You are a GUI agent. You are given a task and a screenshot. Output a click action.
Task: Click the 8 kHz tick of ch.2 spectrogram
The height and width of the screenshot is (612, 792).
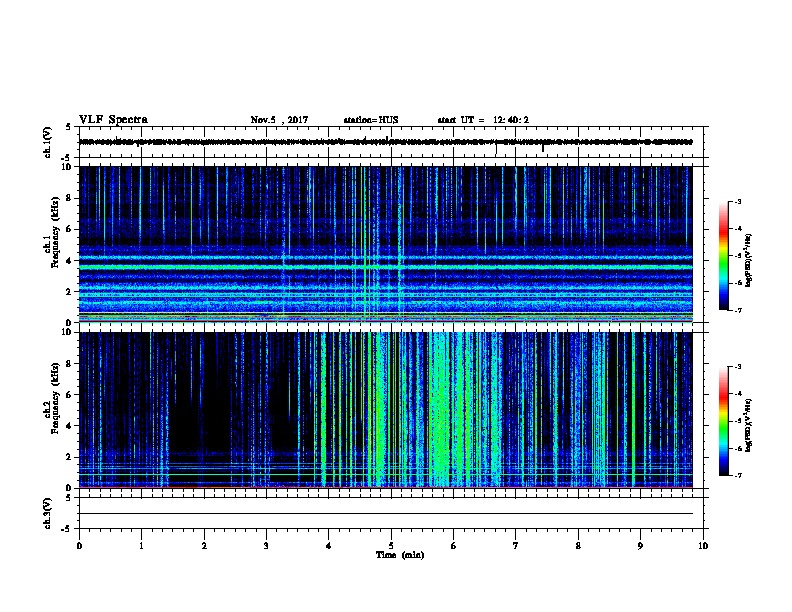70,364
